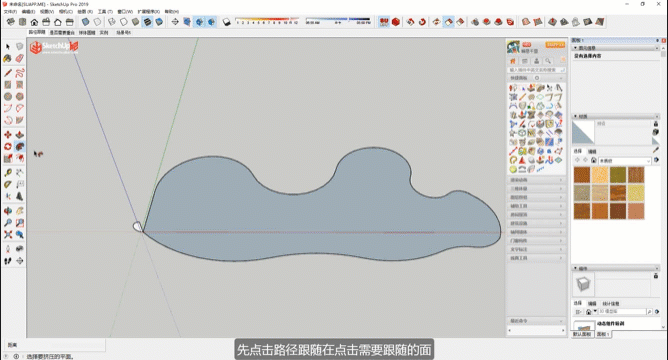Image resolution: width=668 pixels, height=360 pixels.
Task: Pick the Zoom magnifier tool
Action: point(8,223)
